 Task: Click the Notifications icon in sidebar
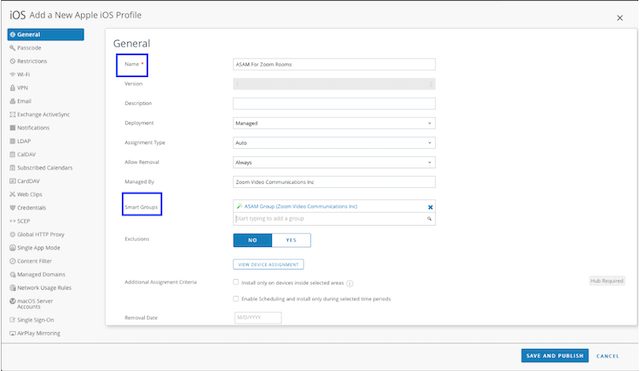(x=12, y=128)
